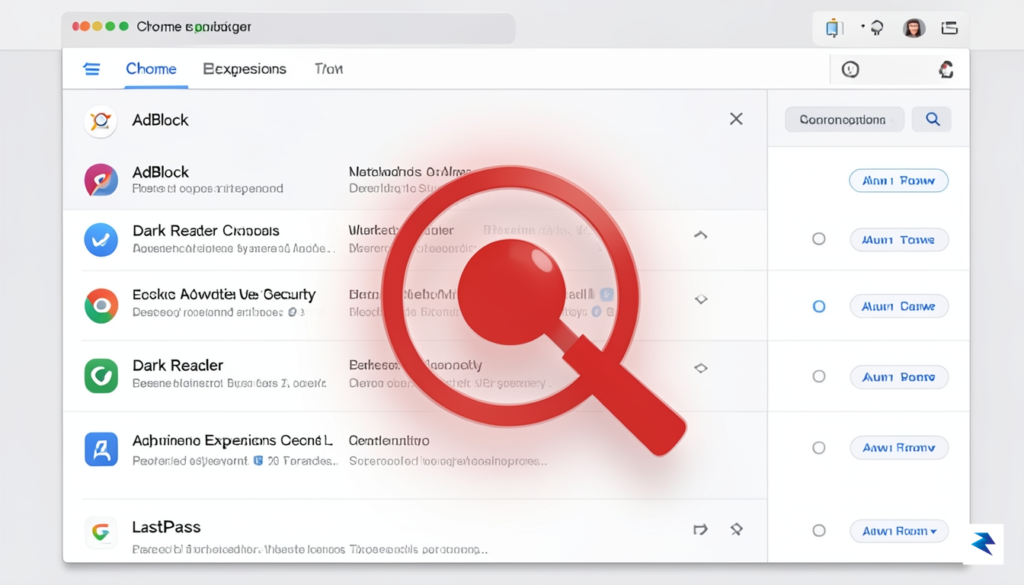The image size is (1024, 585).
Task: Select the blue radio button for Eockic Aowdtei
Action: click(x=818, y=306)
